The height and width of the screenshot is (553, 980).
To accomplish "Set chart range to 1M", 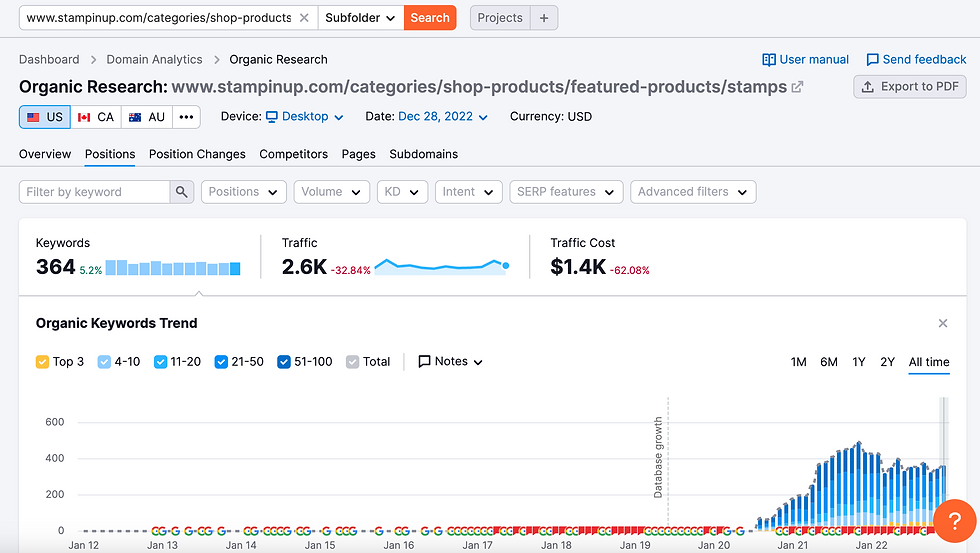I will (798, 362).
